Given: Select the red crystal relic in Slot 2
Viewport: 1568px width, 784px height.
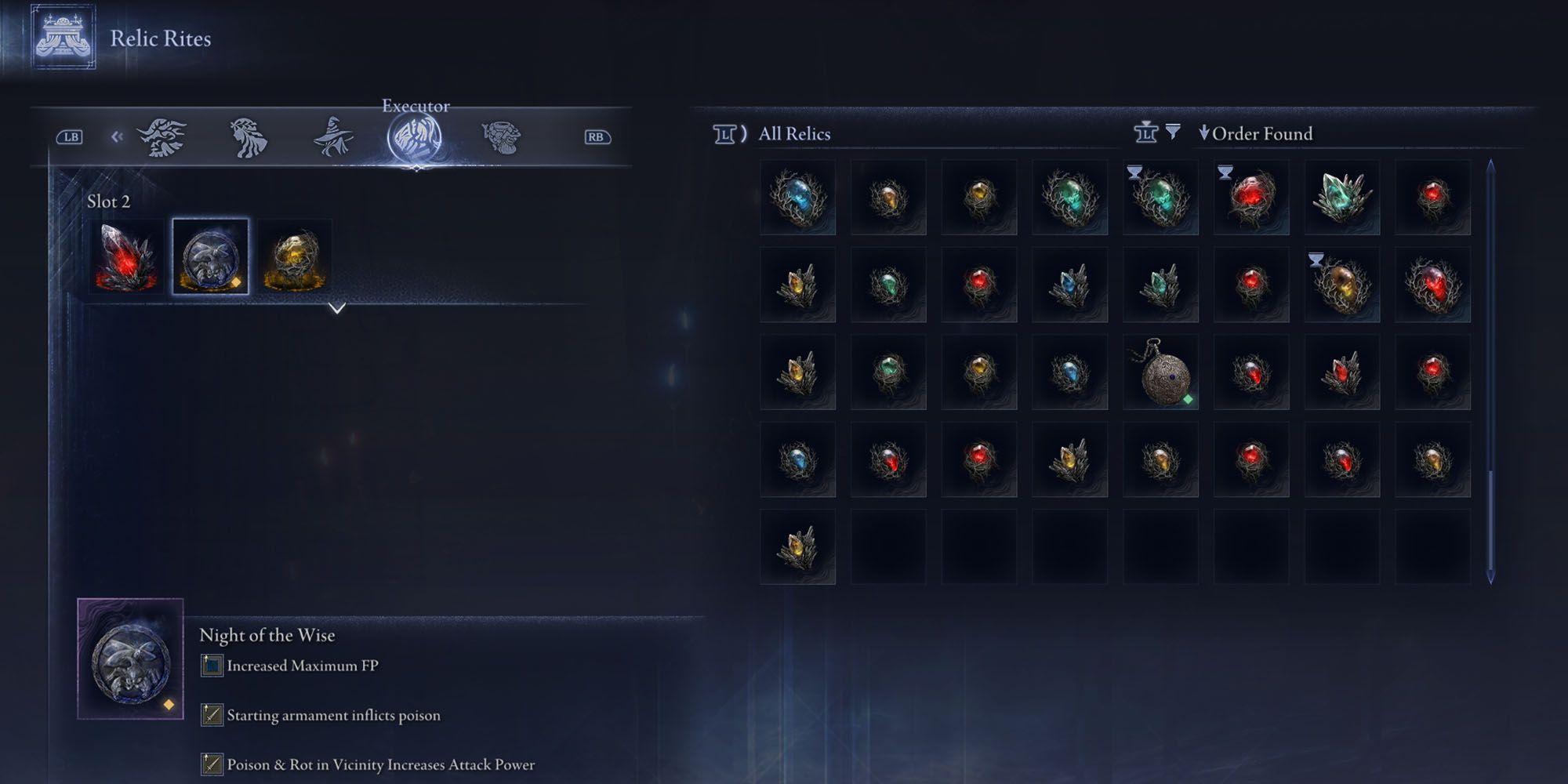Looking at the screenshot, I should [127, 257].
